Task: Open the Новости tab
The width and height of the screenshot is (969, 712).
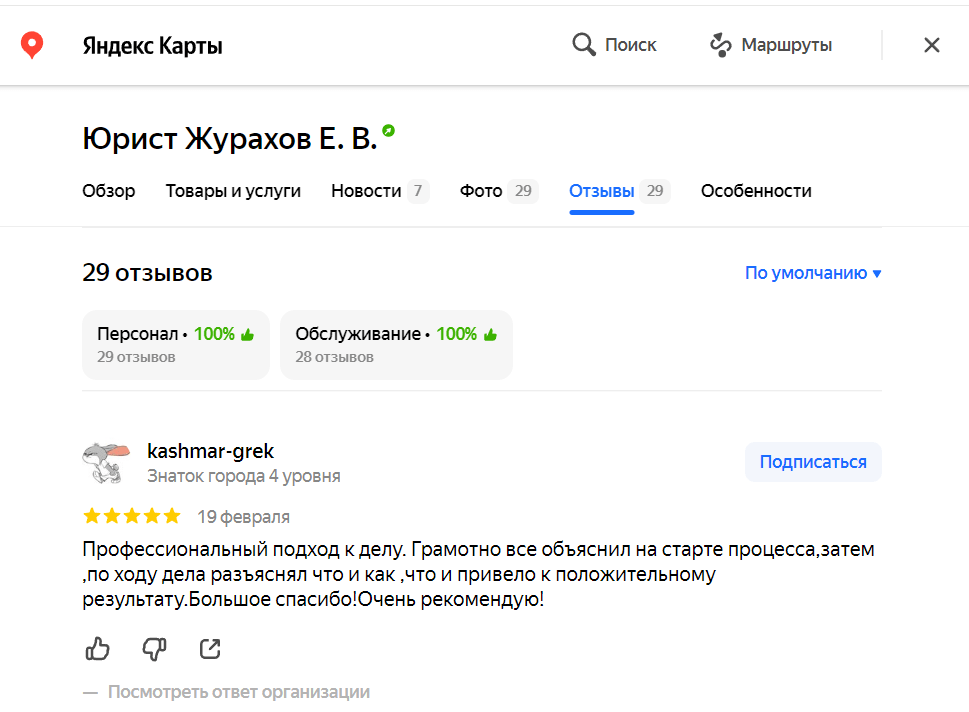Action: click(x=379, y=191)
